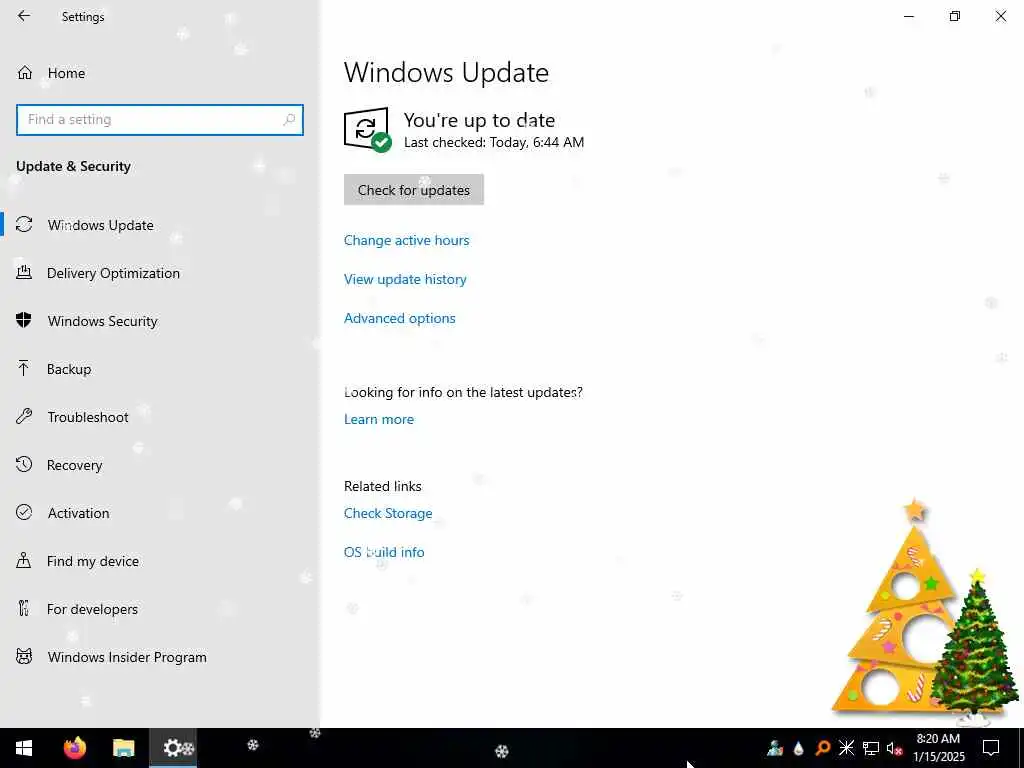Open the network tray icon

coord(871,748)
